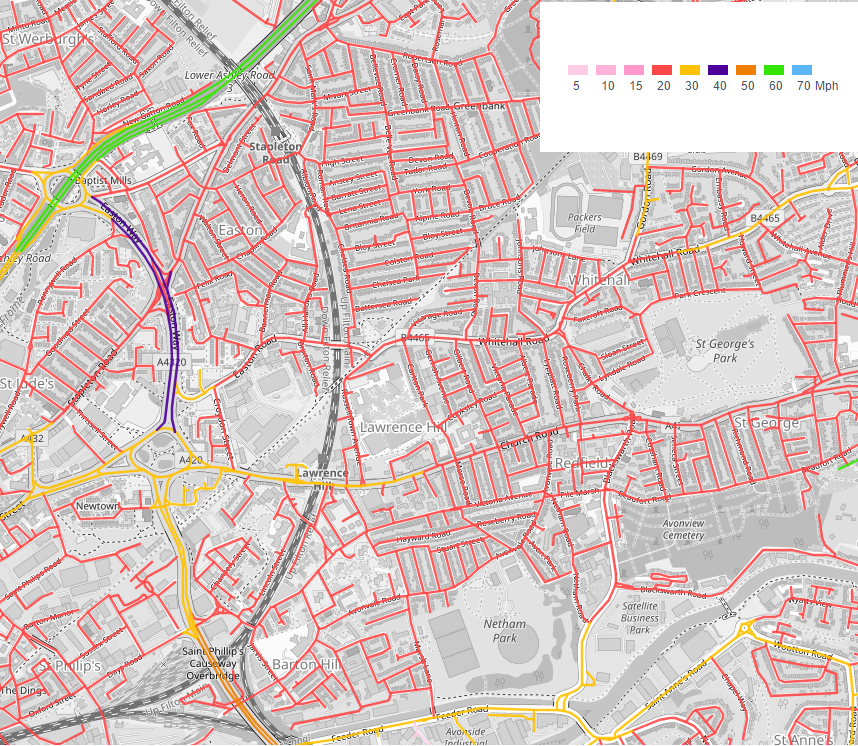This screenshot has width=858, height=746.
Task: Click the "Easton" district label
Action: 240,230
